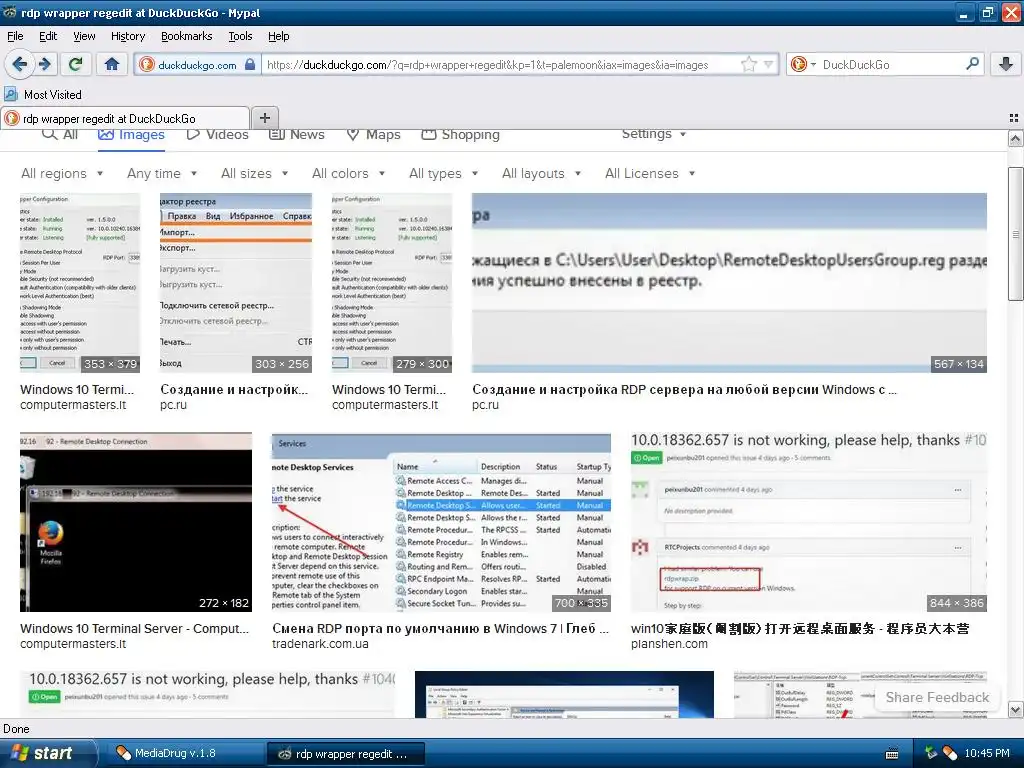Click the taskbar clock showing 10:45 PM
The image size is (1024, 768).
[x=987, y=753]
